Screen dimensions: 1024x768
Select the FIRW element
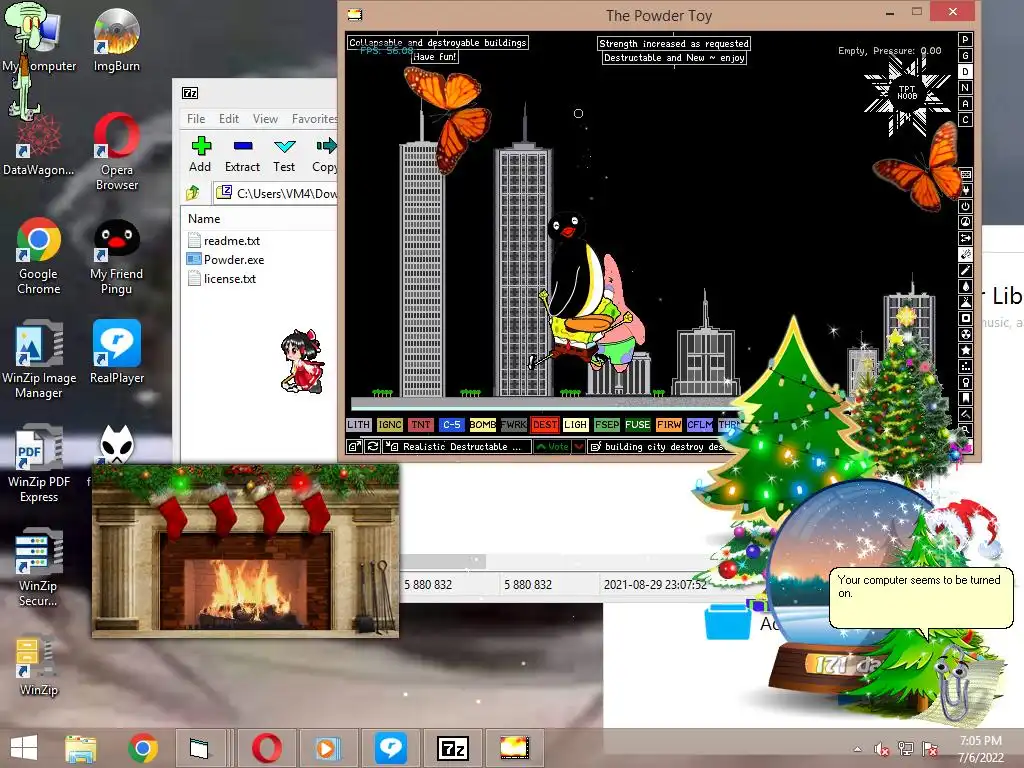[x=669, y=424]
